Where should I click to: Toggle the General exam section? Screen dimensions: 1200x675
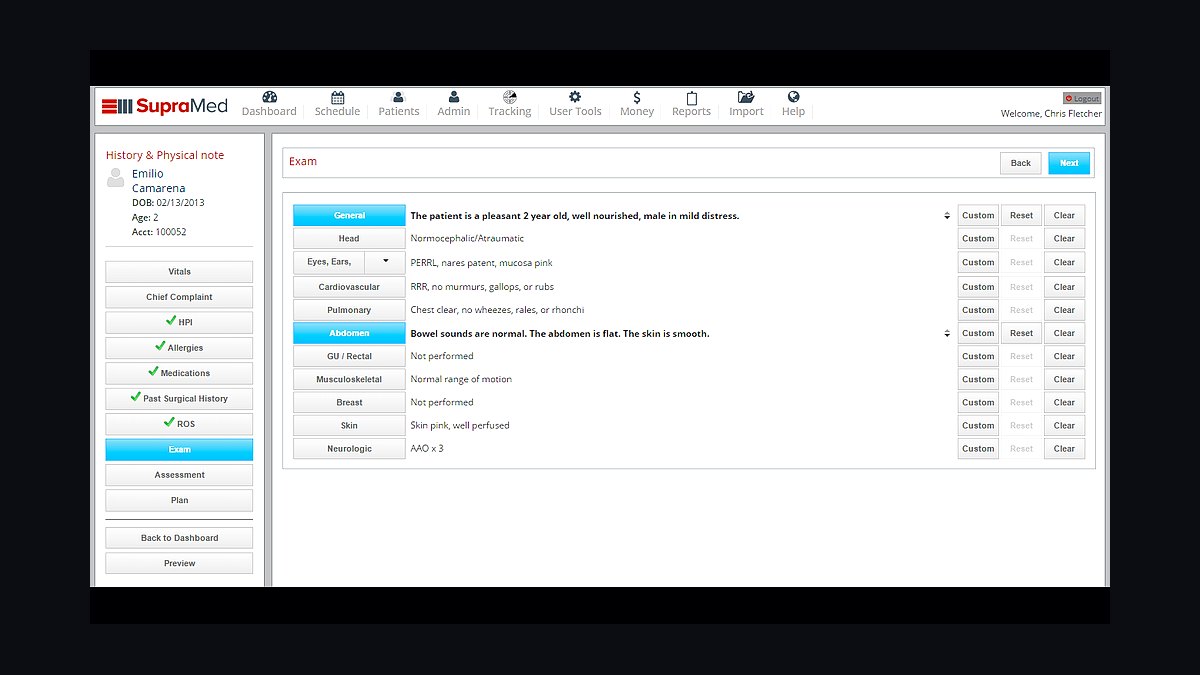[349, 215]
